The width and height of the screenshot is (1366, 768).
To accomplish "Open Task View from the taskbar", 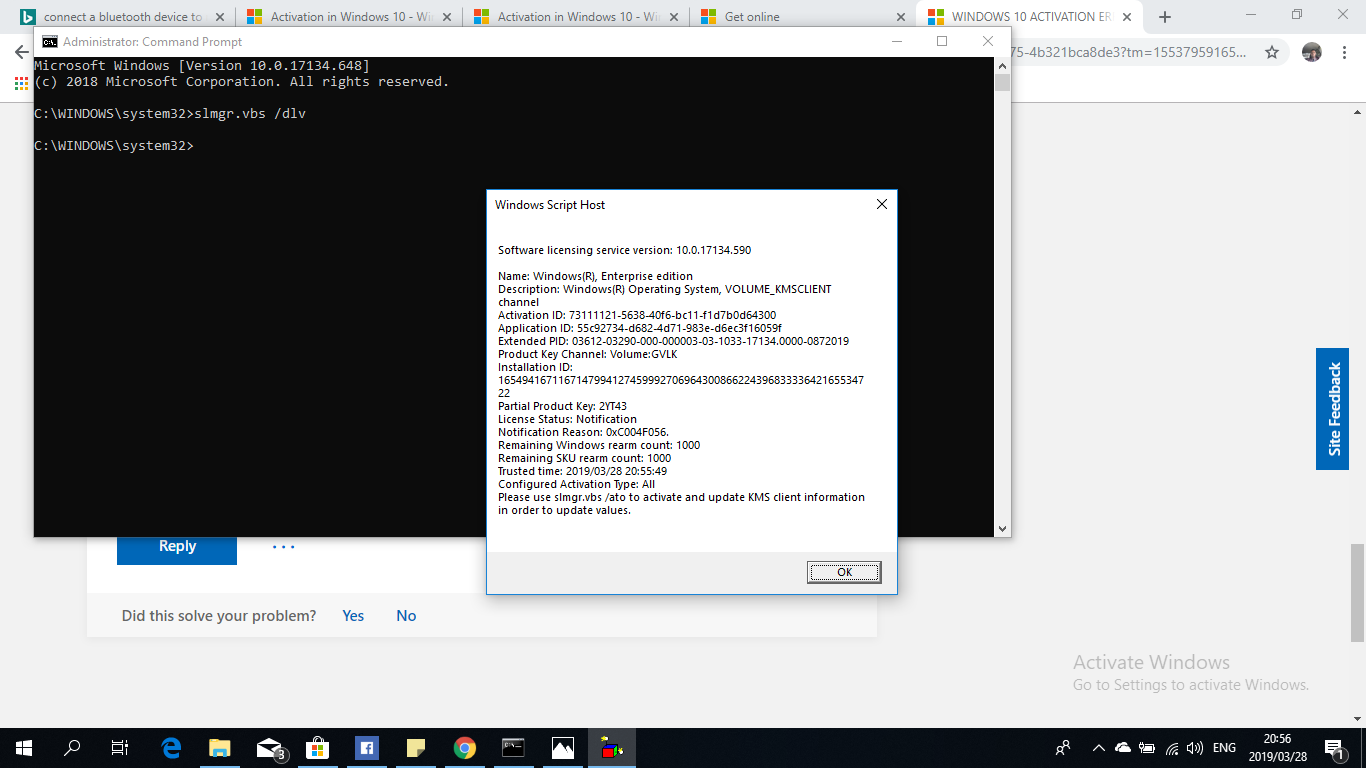I will coord(120,748).
